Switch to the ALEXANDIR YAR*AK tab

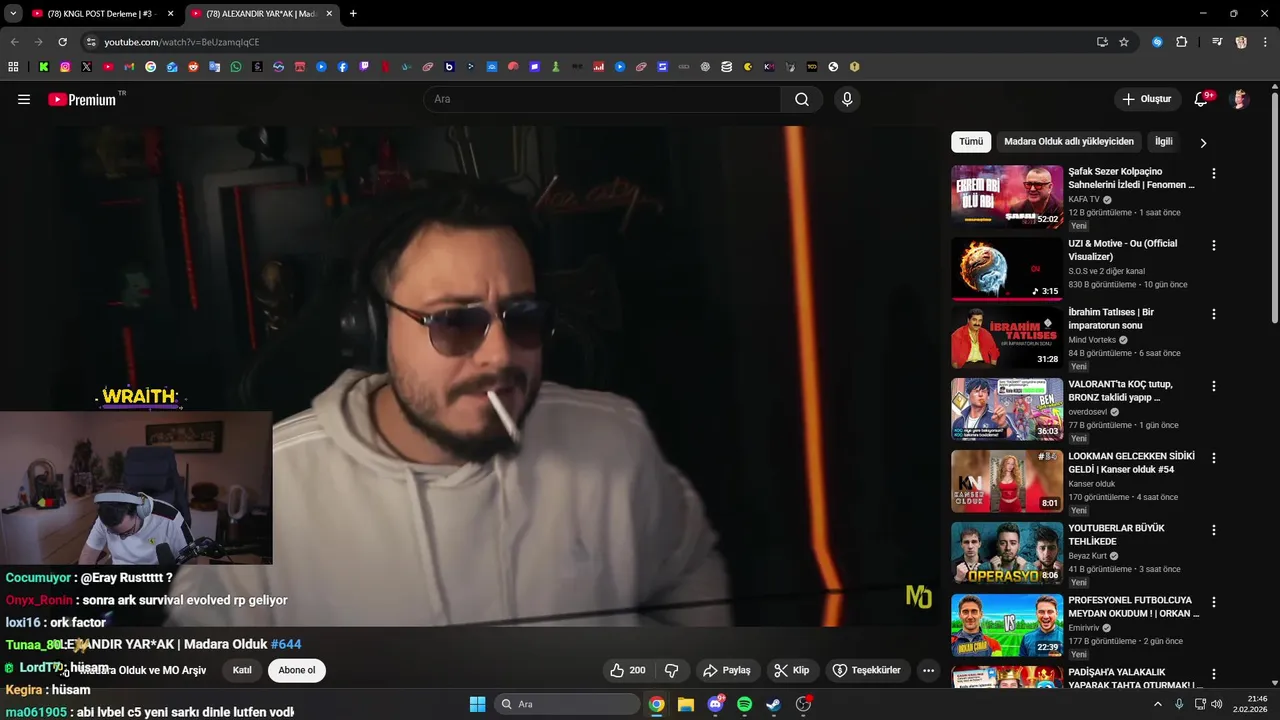pos(261,13)
